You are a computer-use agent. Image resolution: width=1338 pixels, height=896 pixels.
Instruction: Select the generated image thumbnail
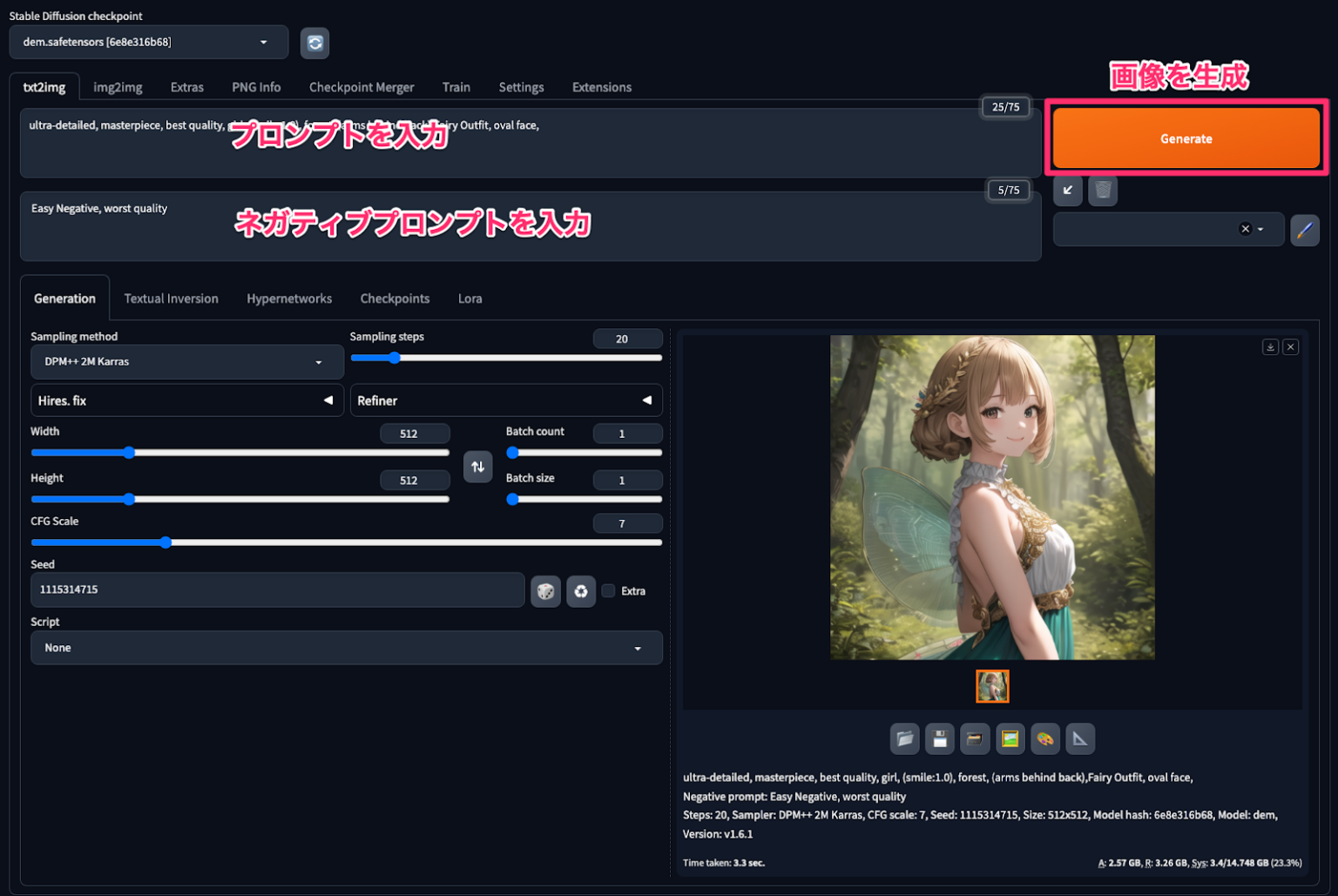992,686
